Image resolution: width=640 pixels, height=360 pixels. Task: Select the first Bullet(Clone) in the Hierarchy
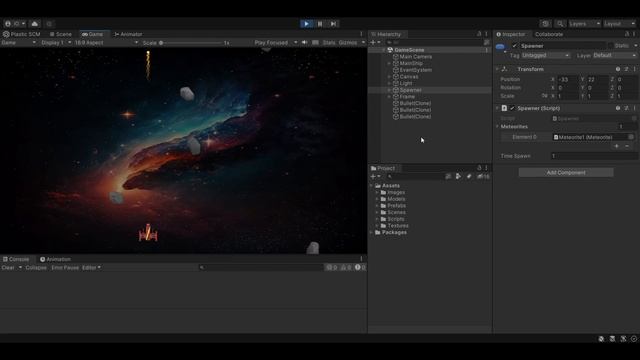[415, 103]
